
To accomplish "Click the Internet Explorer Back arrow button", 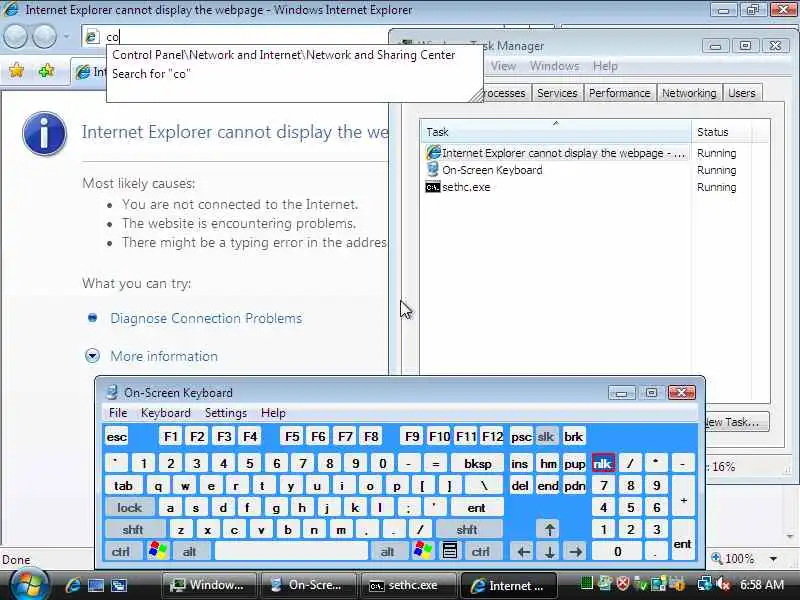I will pyautogui.click(x=16, y=36).
